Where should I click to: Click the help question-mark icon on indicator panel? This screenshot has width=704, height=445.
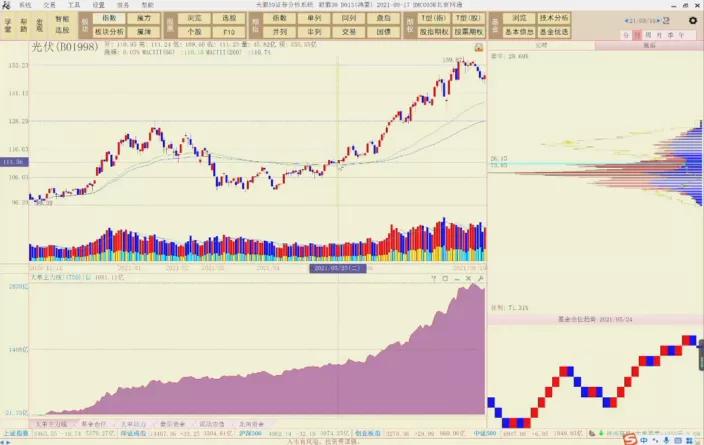pyautogui.click(x=434, y=278)
